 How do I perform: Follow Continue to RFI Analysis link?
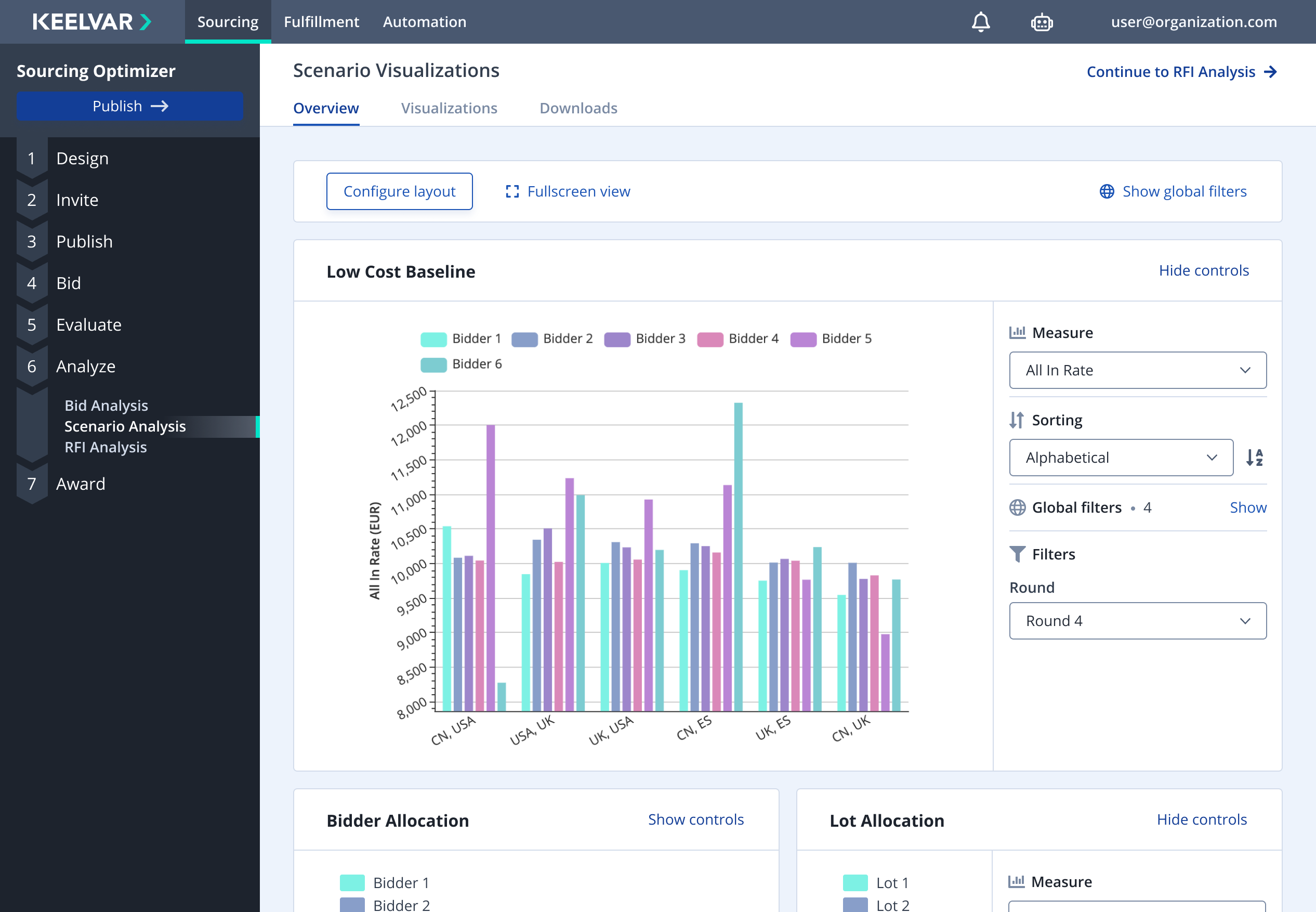pos(1181,71)
